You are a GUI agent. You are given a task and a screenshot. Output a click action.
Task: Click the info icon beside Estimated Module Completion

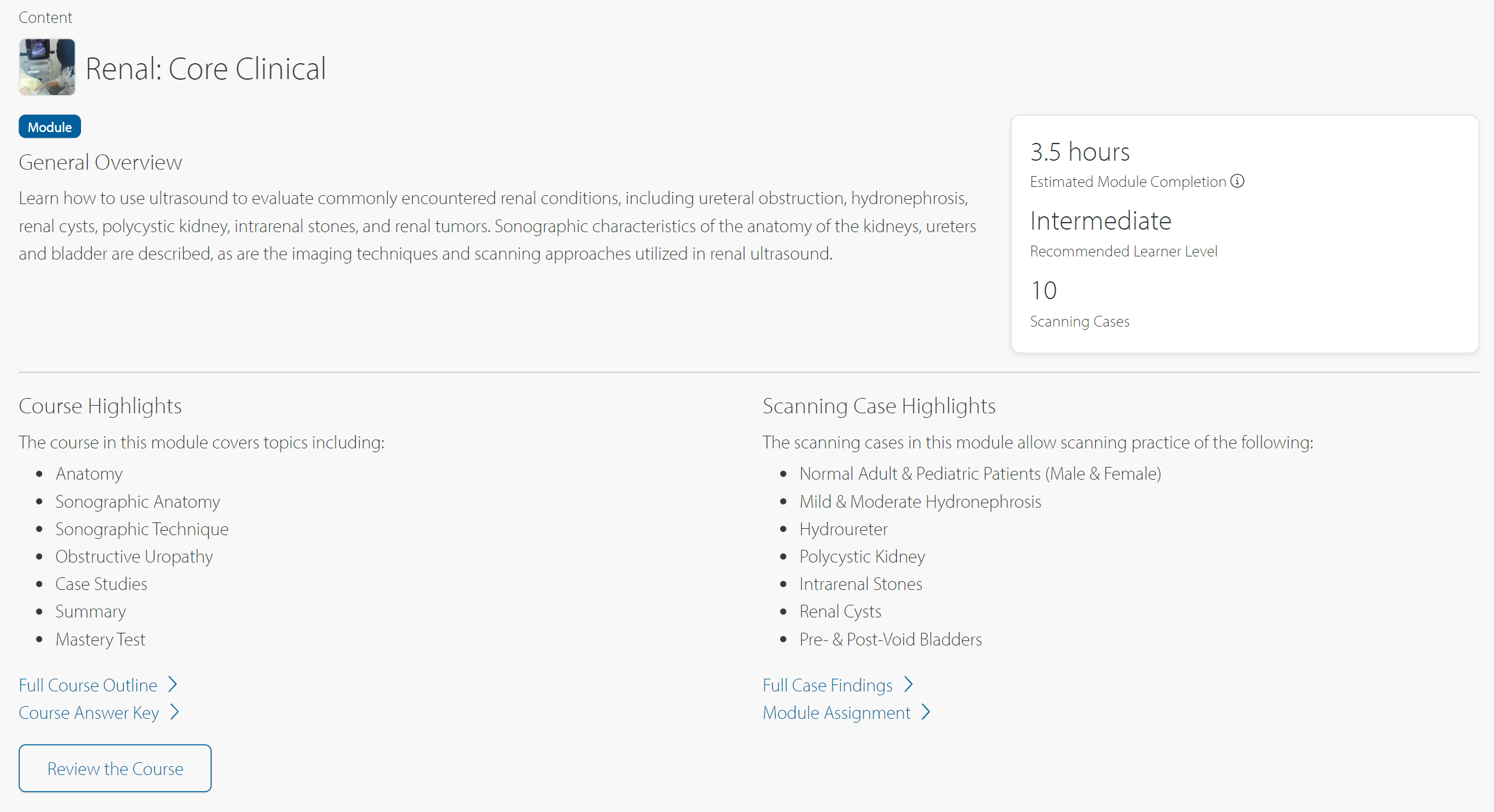point(1238,182)
